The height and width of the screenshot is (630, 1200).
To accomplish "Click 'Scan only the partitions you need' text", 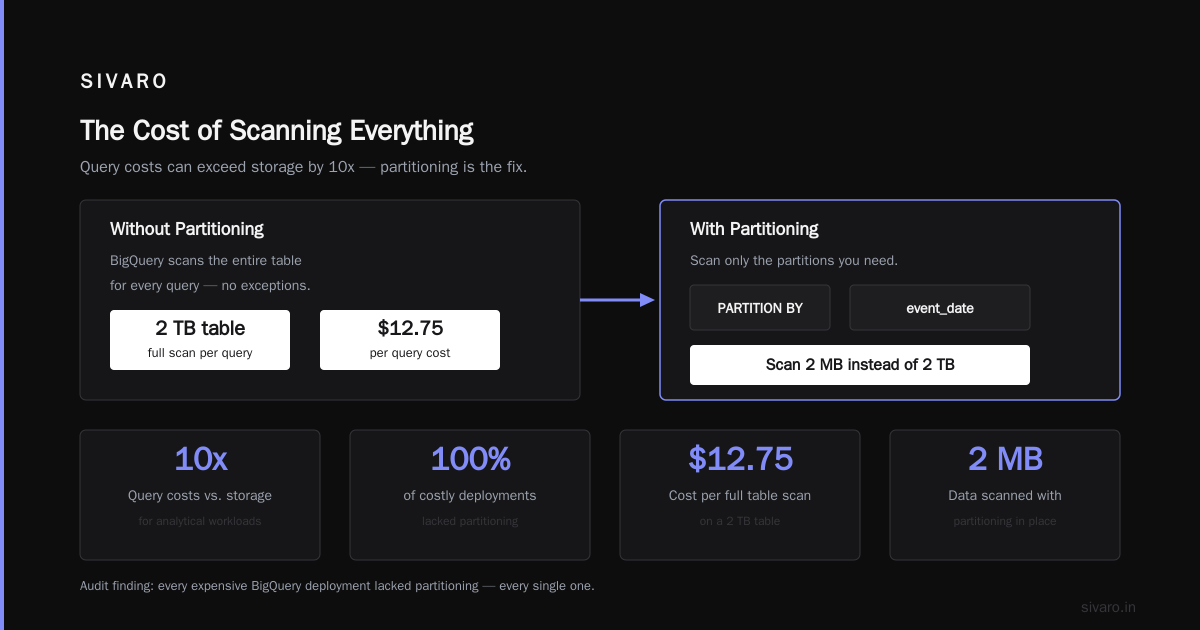I will [794, 261].
